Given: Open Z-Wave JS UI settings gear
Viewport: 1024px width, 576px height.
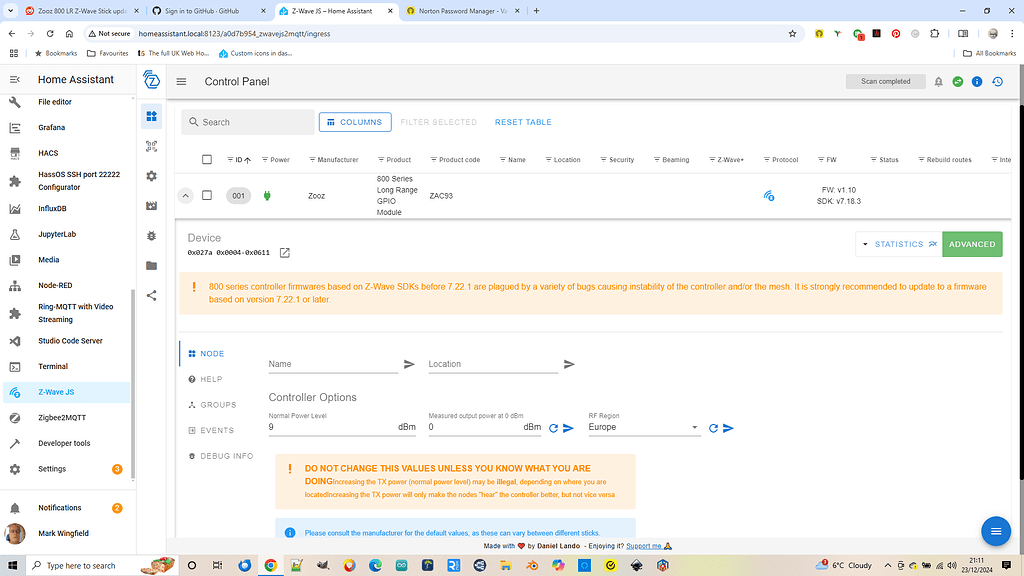Looking at the screenshot, I should pyautogui.click(x=152, y=176).
